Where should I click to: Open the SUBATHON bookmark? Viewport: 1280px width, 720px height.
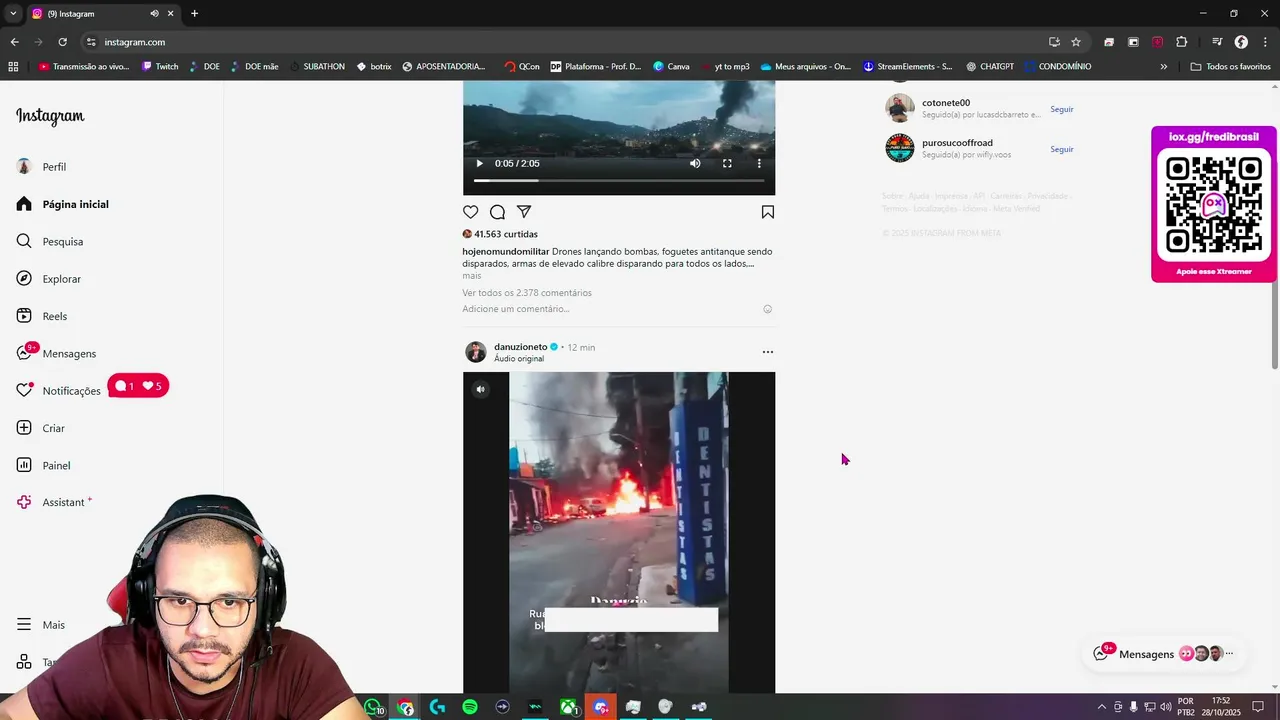click(318, 67)
